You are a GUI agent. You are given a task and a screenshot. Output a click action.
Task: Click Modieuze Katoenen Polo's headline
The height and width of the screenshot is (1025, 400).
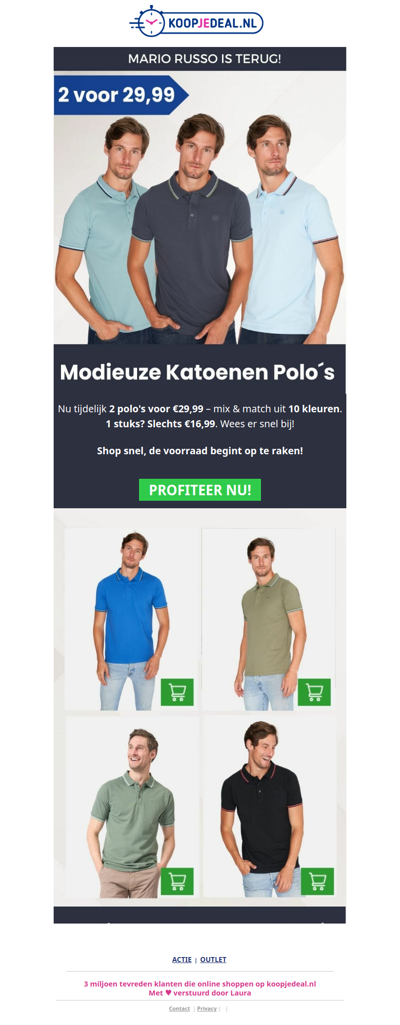pyautogui.click(x=197, y=372)
